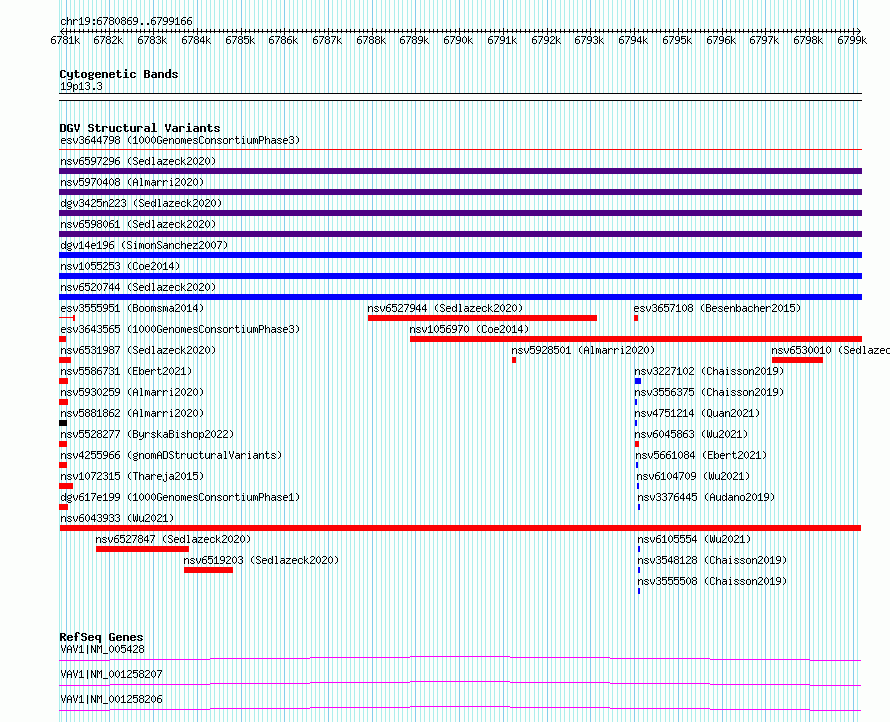
Task: Click the Cytogenetic Bands track heading
Action: click(119, 74)
